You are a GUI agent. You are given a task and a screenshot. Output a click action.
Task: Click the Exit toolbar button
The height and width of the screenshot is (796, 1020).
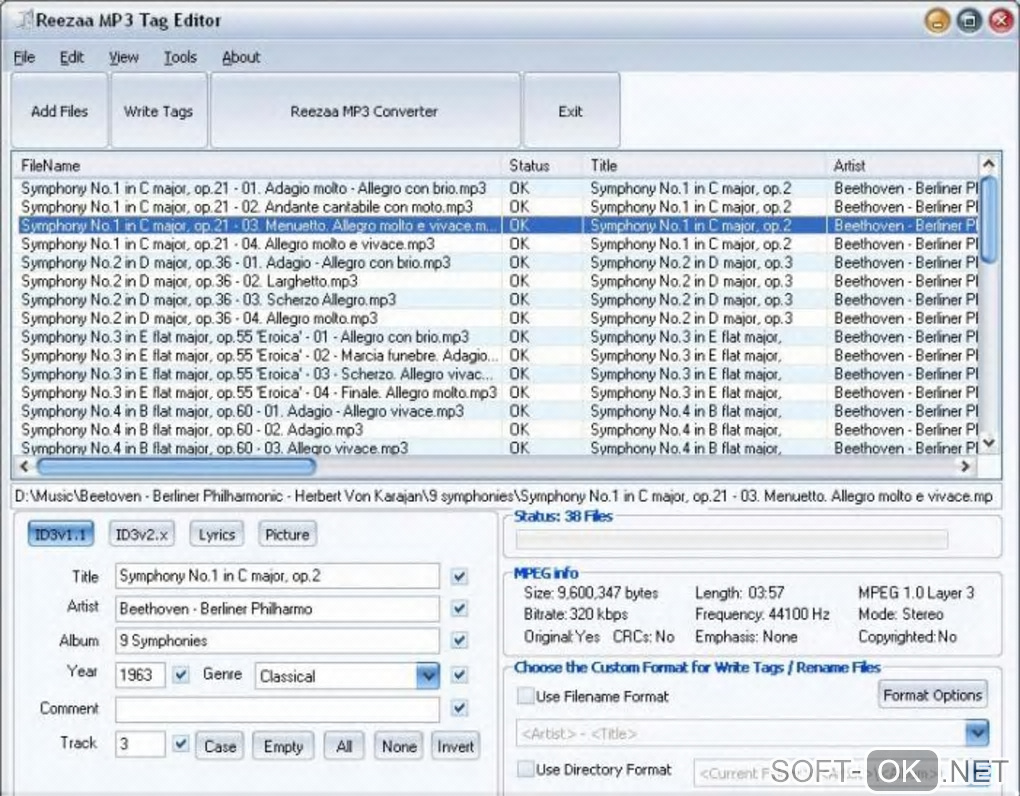point(571,111)
